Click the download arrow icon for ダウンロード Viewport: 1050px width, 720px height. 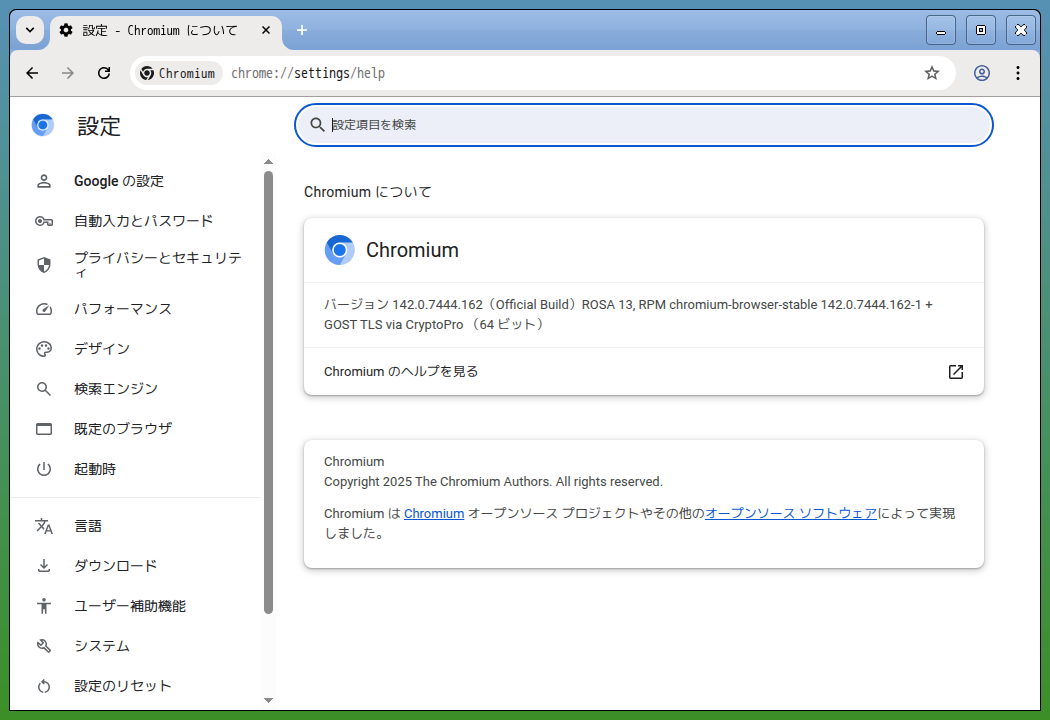(44, 566)
